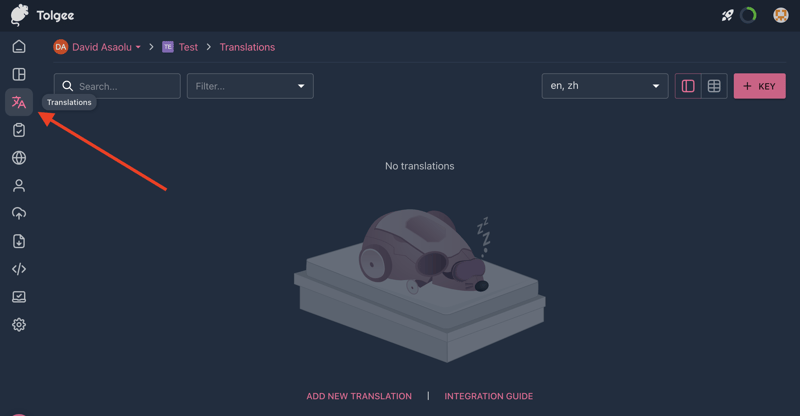
Task: Open the tasks clipboard icon
Action: pyautogui.click(x=19, y=130)
